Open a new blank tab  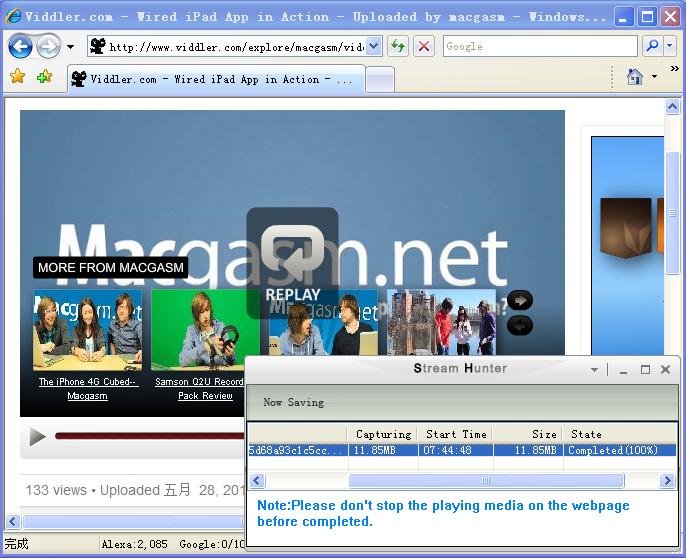379,80
